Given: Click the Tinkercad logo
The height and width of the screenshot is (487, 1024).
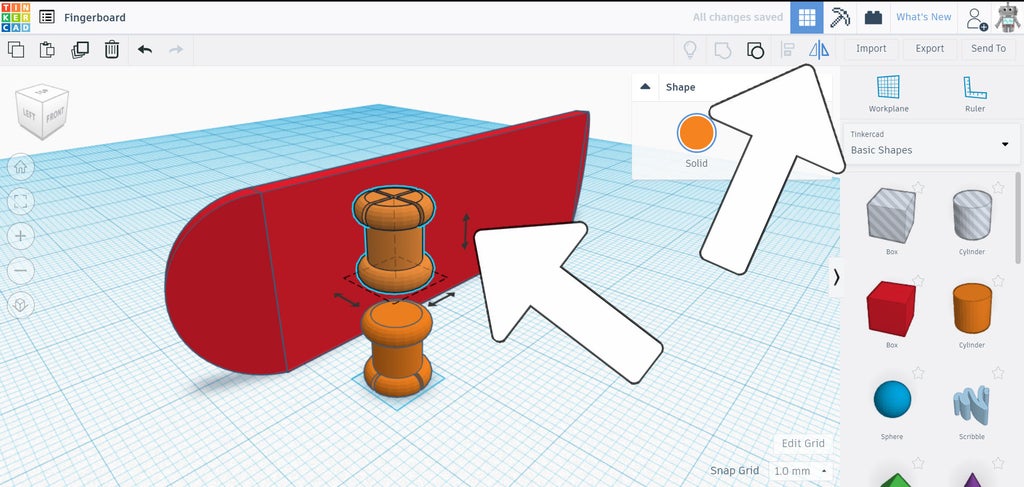Looking at the screenshot, I should click(x=16, y=17).
